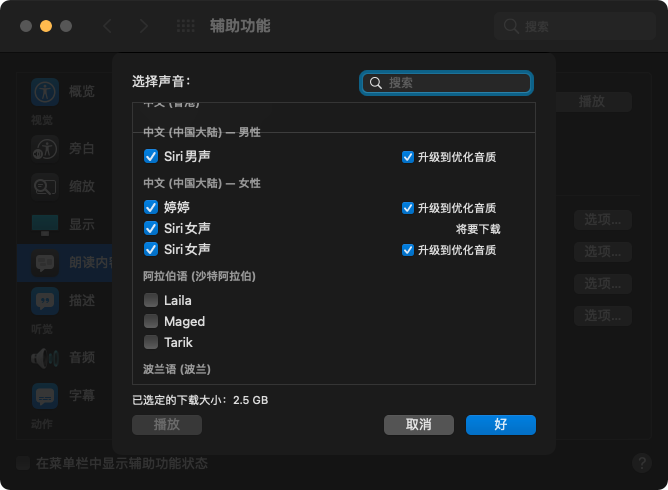Select the 旁白 VoiceOver icon

coord(45,148)
